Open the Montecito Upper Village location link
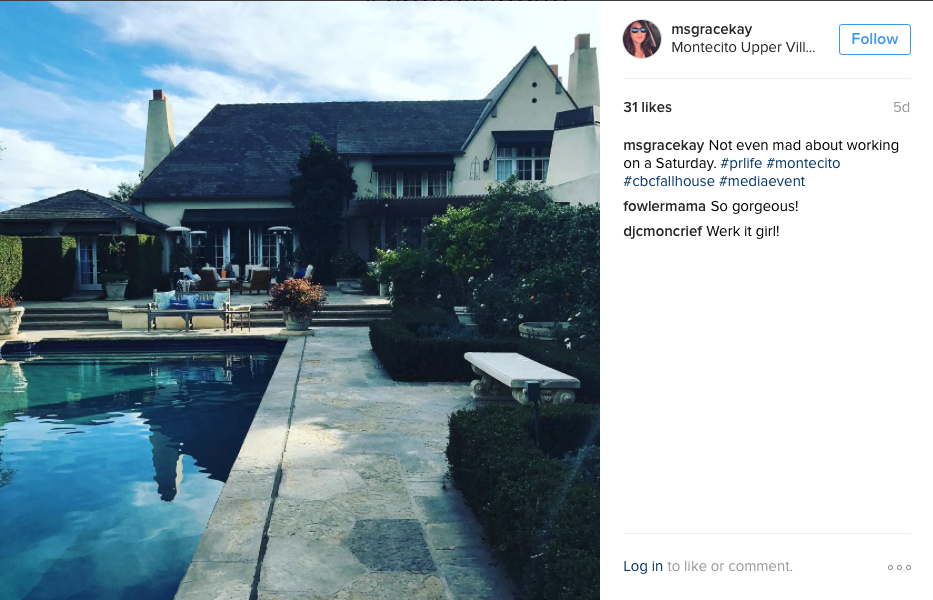 point(743,48)
